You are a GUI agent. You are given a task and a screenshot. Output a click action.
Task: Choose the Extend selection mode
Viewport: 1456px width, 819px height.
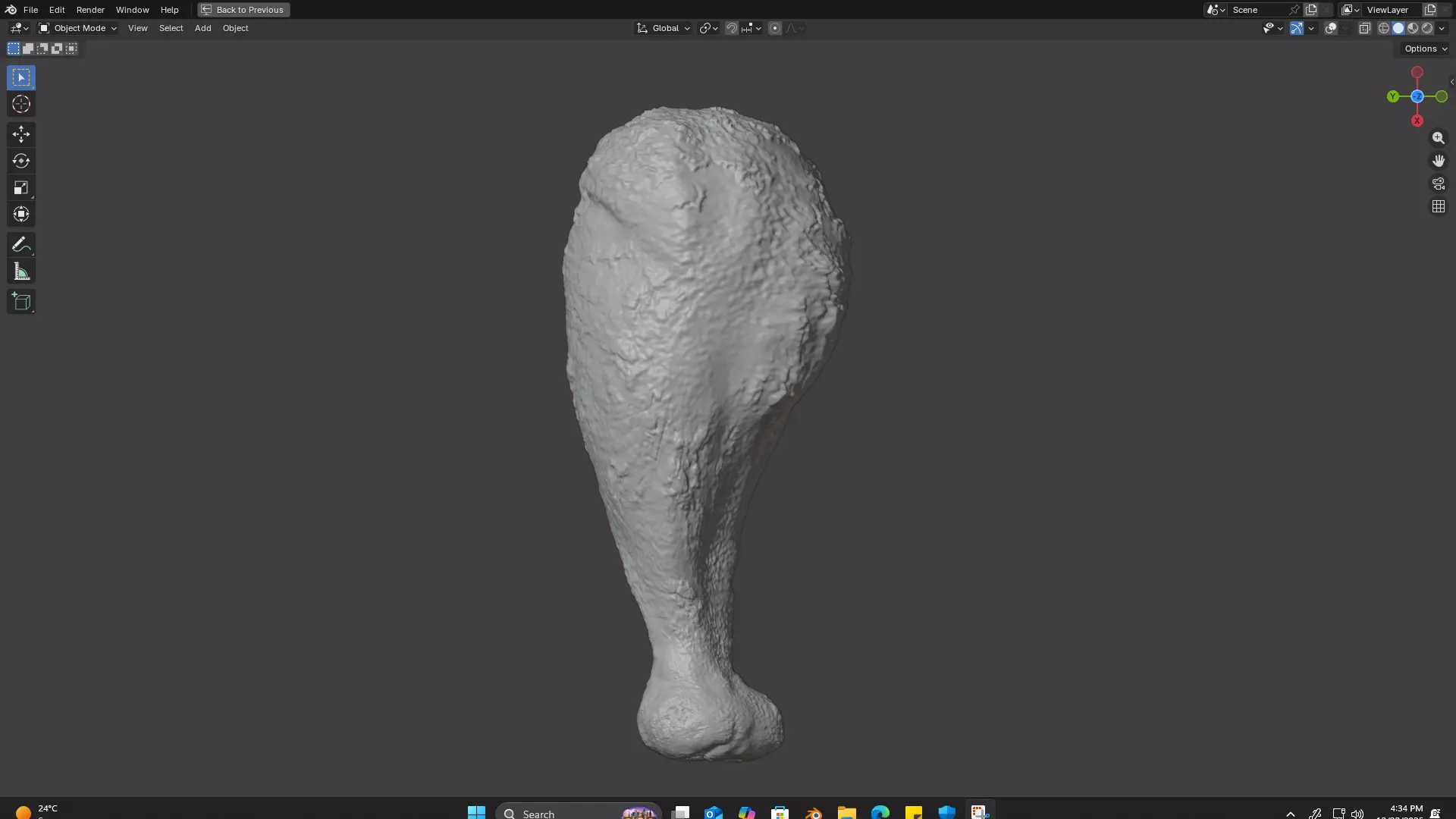pyautogui.click(x=28, y=49)
